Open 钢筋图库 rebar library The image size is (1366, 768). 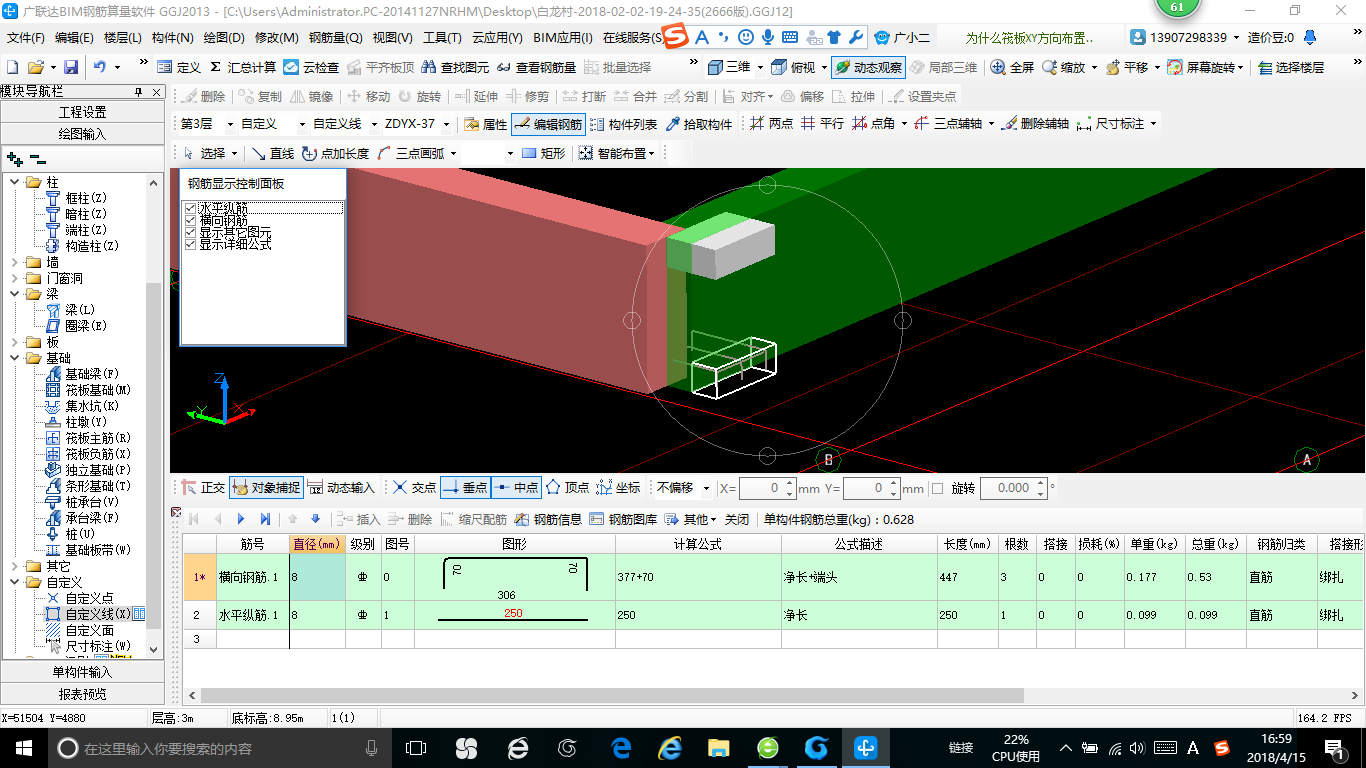point(623,519)
